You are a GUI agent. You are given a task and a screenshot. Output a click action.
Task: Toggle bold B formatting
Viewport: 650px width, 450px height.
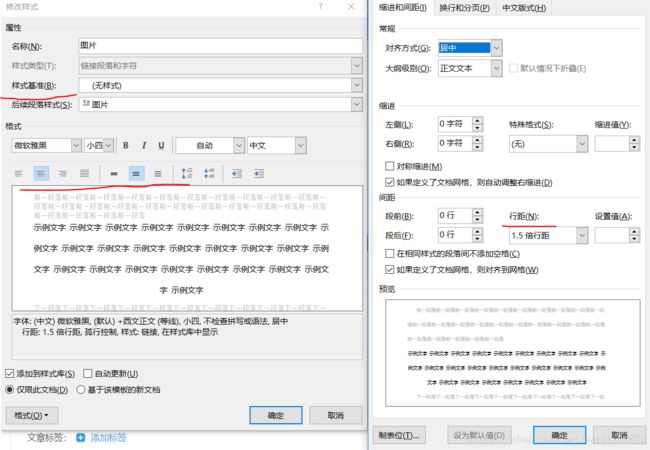coord(126,145)
